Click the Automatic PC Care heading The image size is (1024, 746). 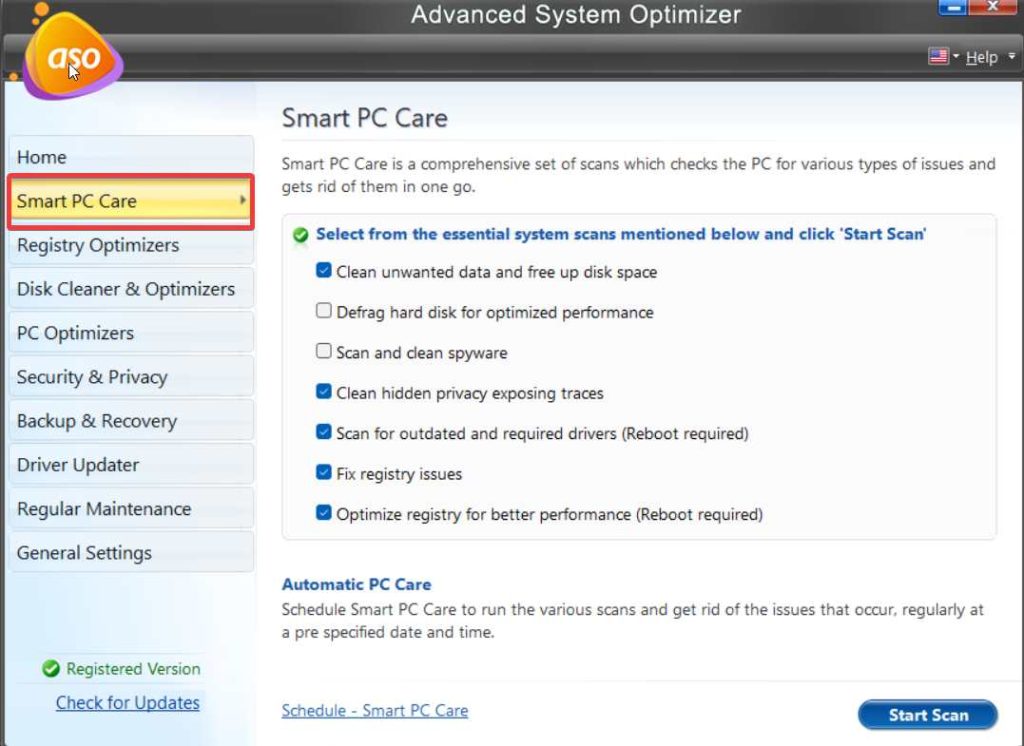(357, 584)
